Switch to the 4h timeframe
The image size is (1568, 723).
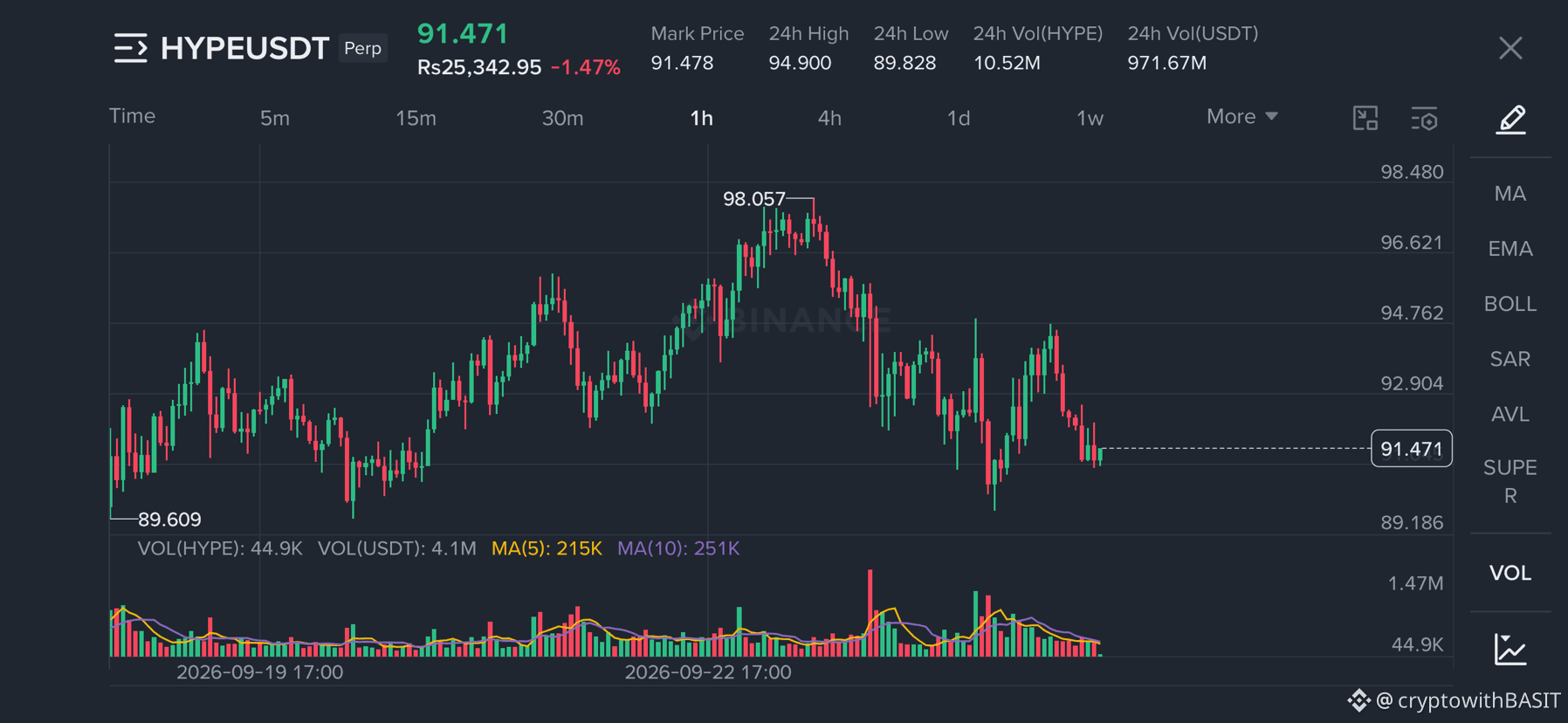pyautogui.click(x=829, y=118)
